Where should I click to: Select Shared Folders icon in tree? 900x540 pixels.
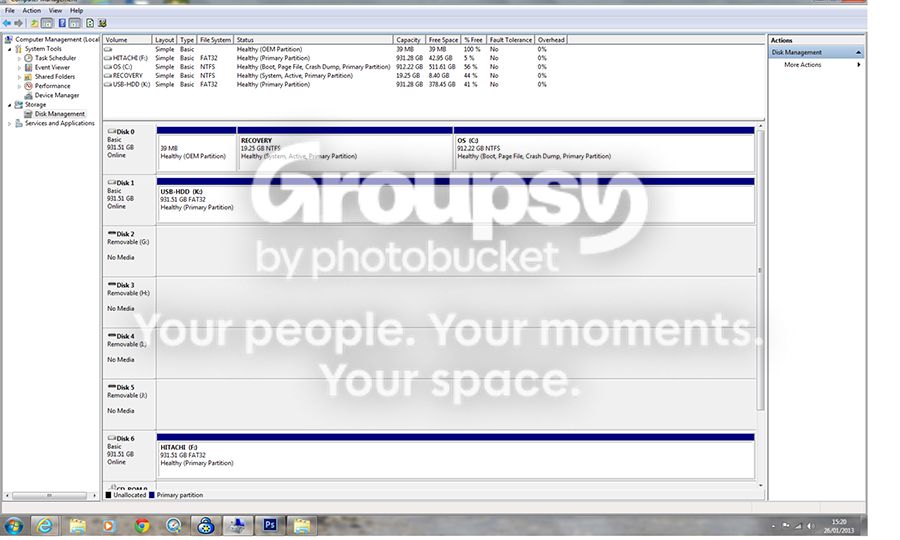point(28,76)
